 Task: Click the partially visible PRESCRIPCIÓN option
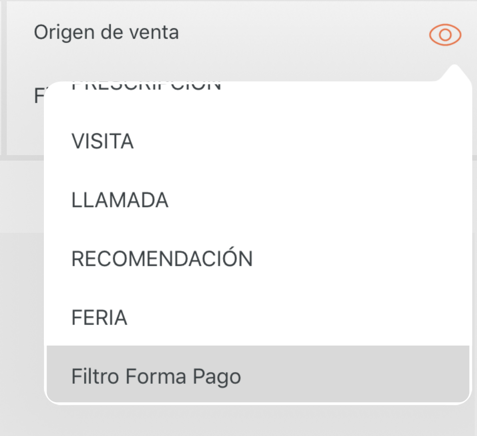147,86
